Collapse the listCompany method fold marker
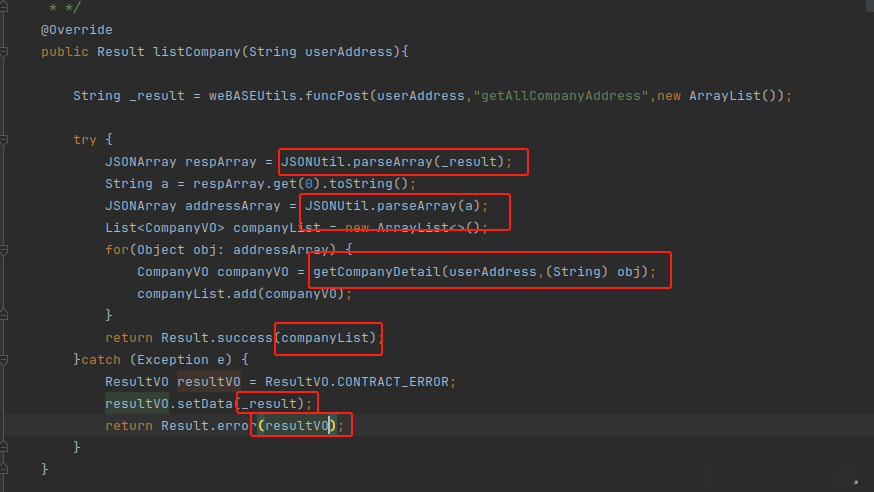 pyautogui.click(x=4, y=52)
